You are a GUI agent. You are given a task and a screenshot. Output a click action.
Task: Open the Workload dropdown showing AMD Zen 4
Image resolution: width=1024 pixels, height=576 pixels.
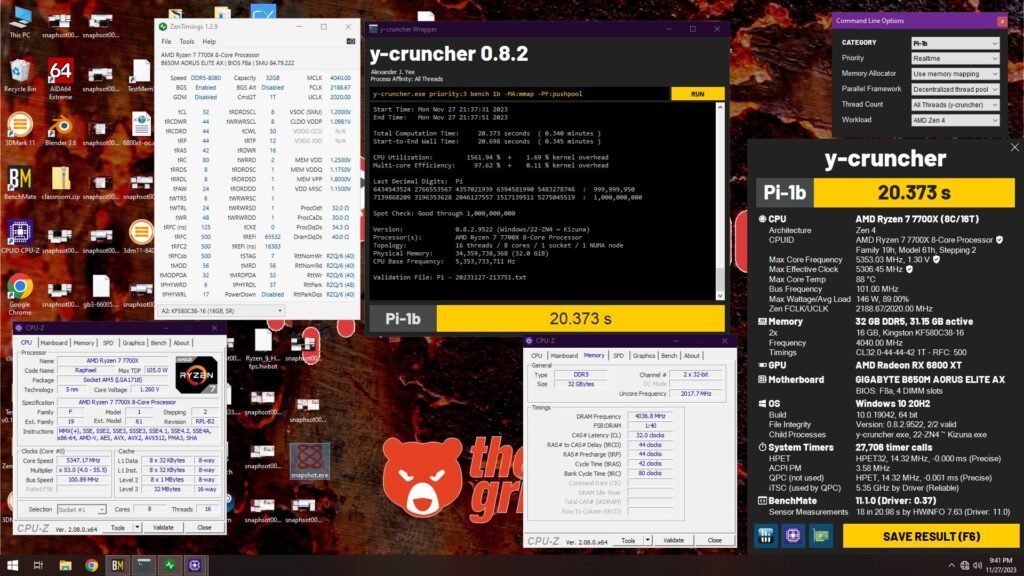pyautogui.click(x=953, y=119)
